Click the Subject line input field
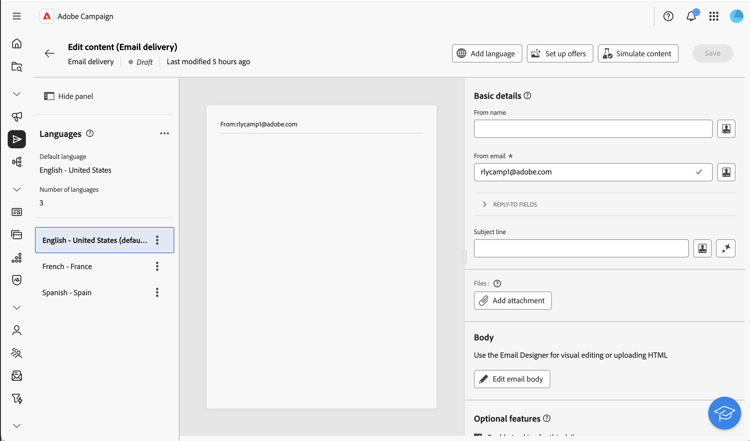750x441 pixels. 581,248
